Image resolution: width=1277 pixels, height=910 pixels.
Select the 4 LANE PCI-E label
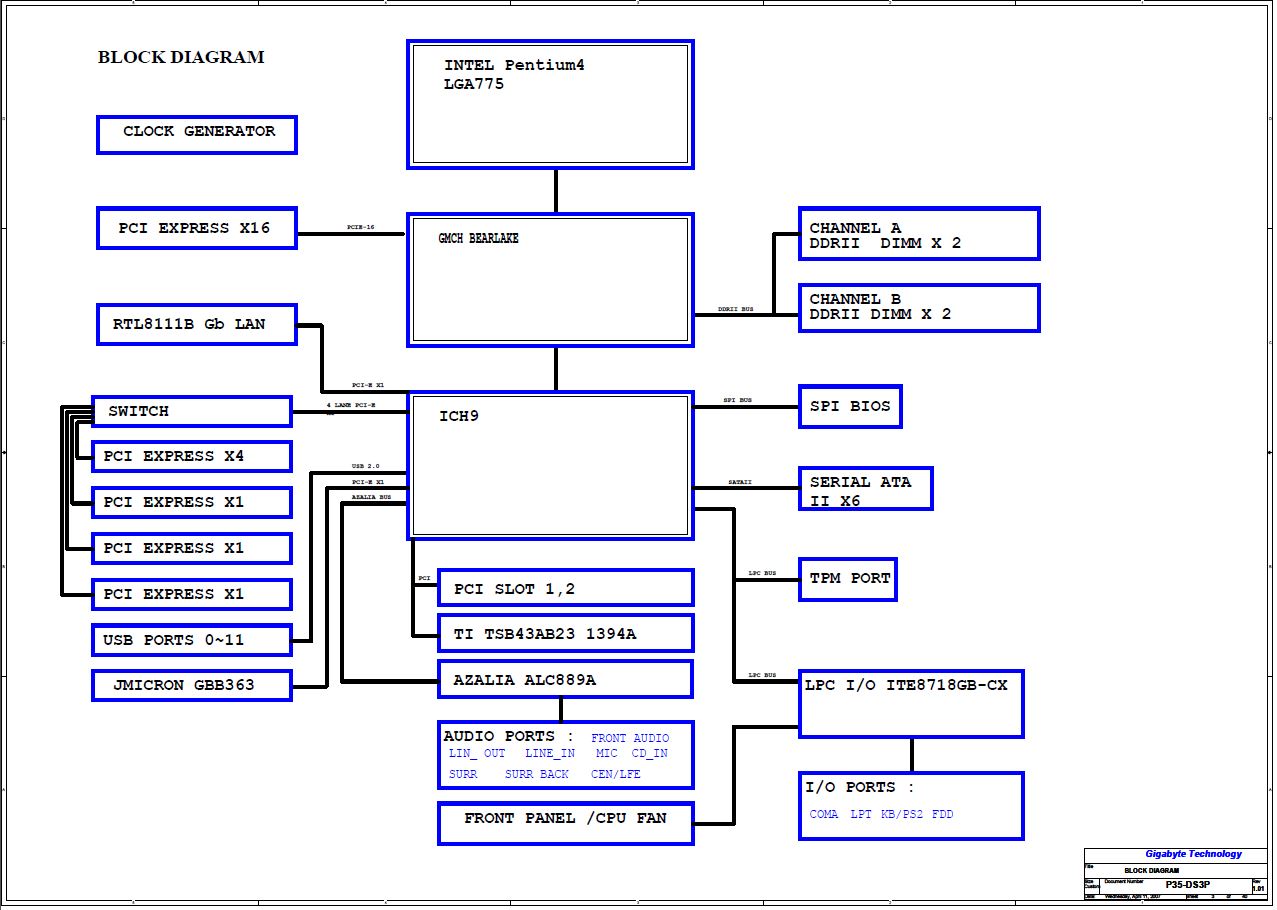351,404
